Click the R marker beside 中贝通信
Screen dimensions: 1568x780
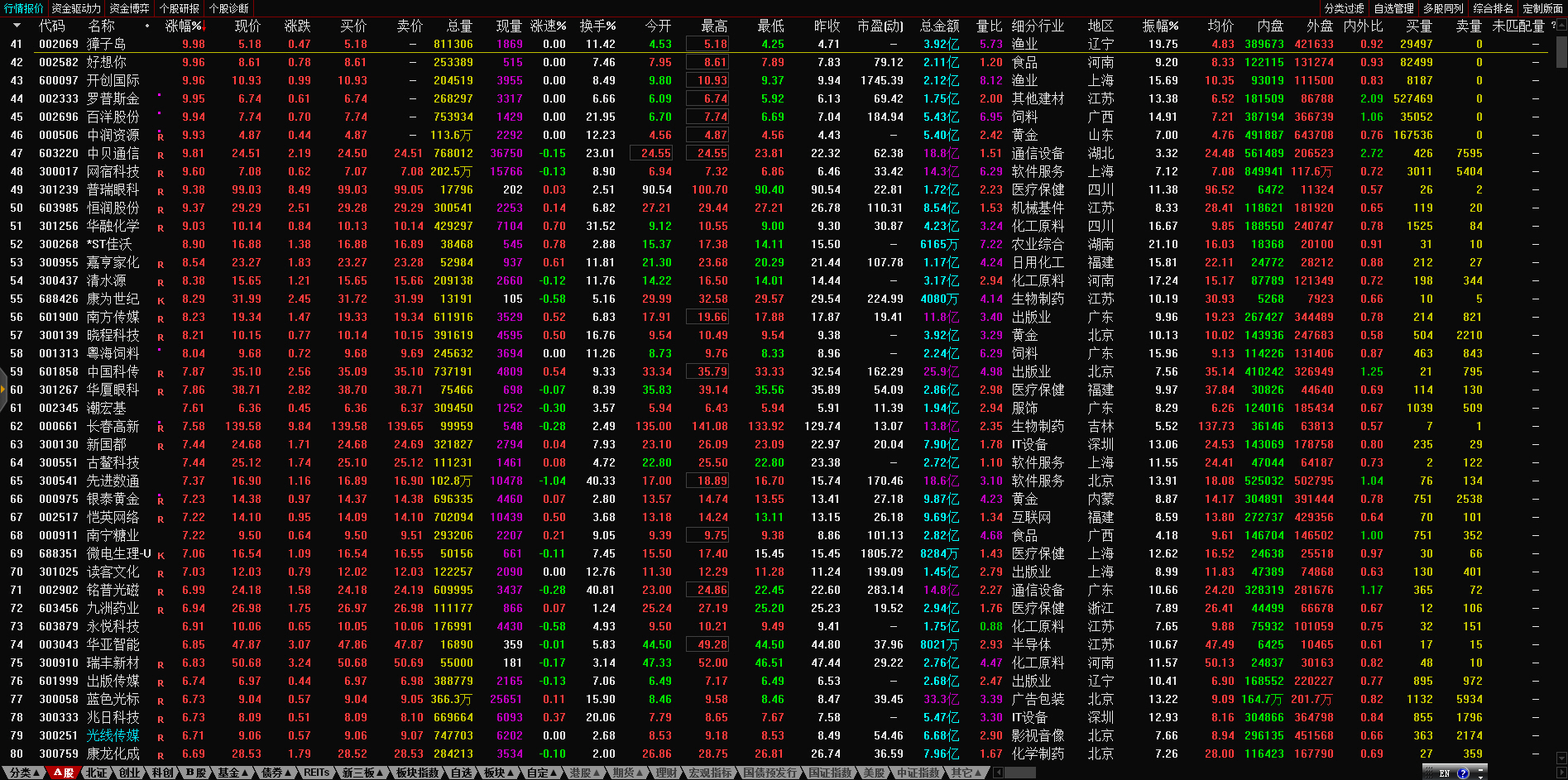161,155
